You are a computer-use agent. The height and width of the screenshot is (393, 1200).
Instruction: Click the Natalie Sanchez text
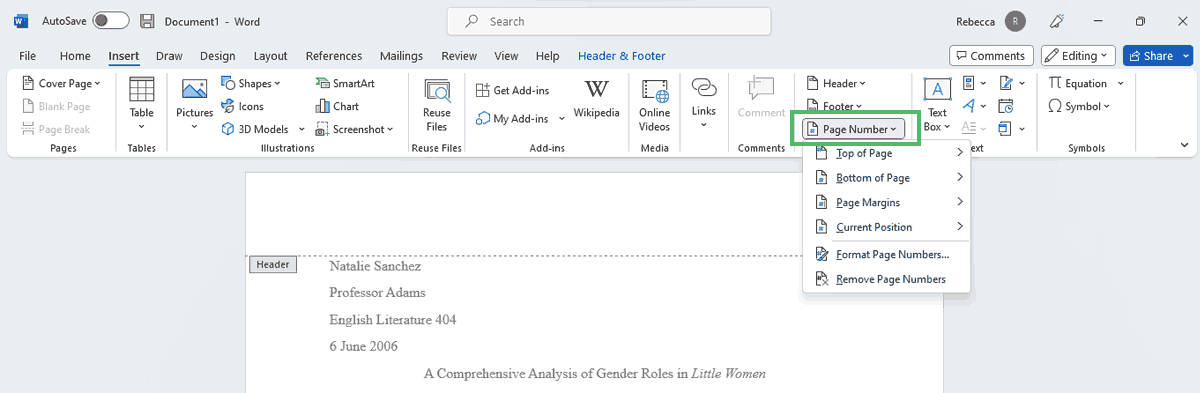(x=375, y=266)
